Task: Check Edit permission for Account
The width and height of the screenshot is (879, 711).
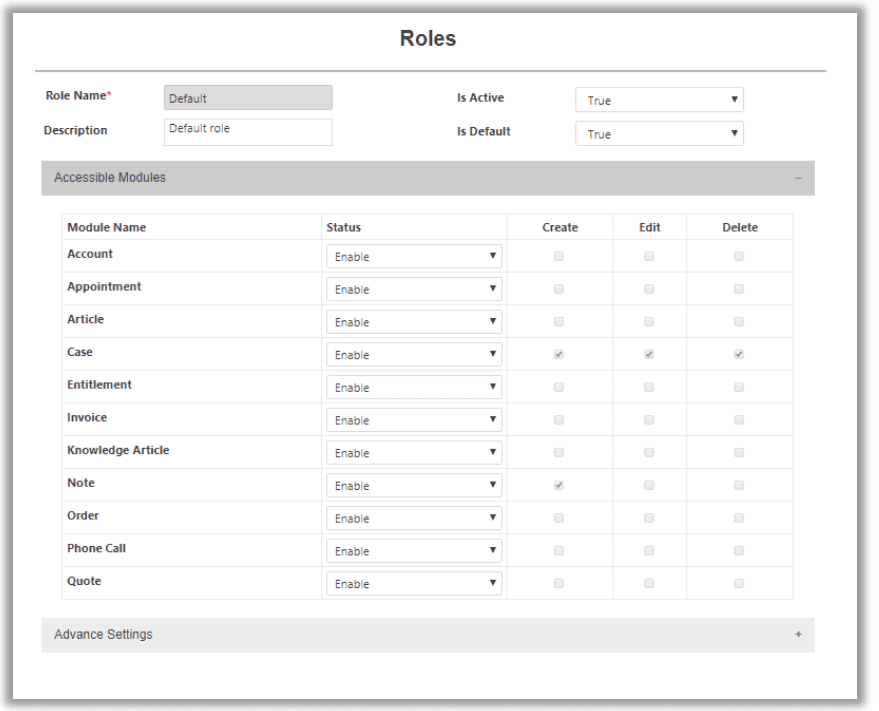Action: click(649, 256)
